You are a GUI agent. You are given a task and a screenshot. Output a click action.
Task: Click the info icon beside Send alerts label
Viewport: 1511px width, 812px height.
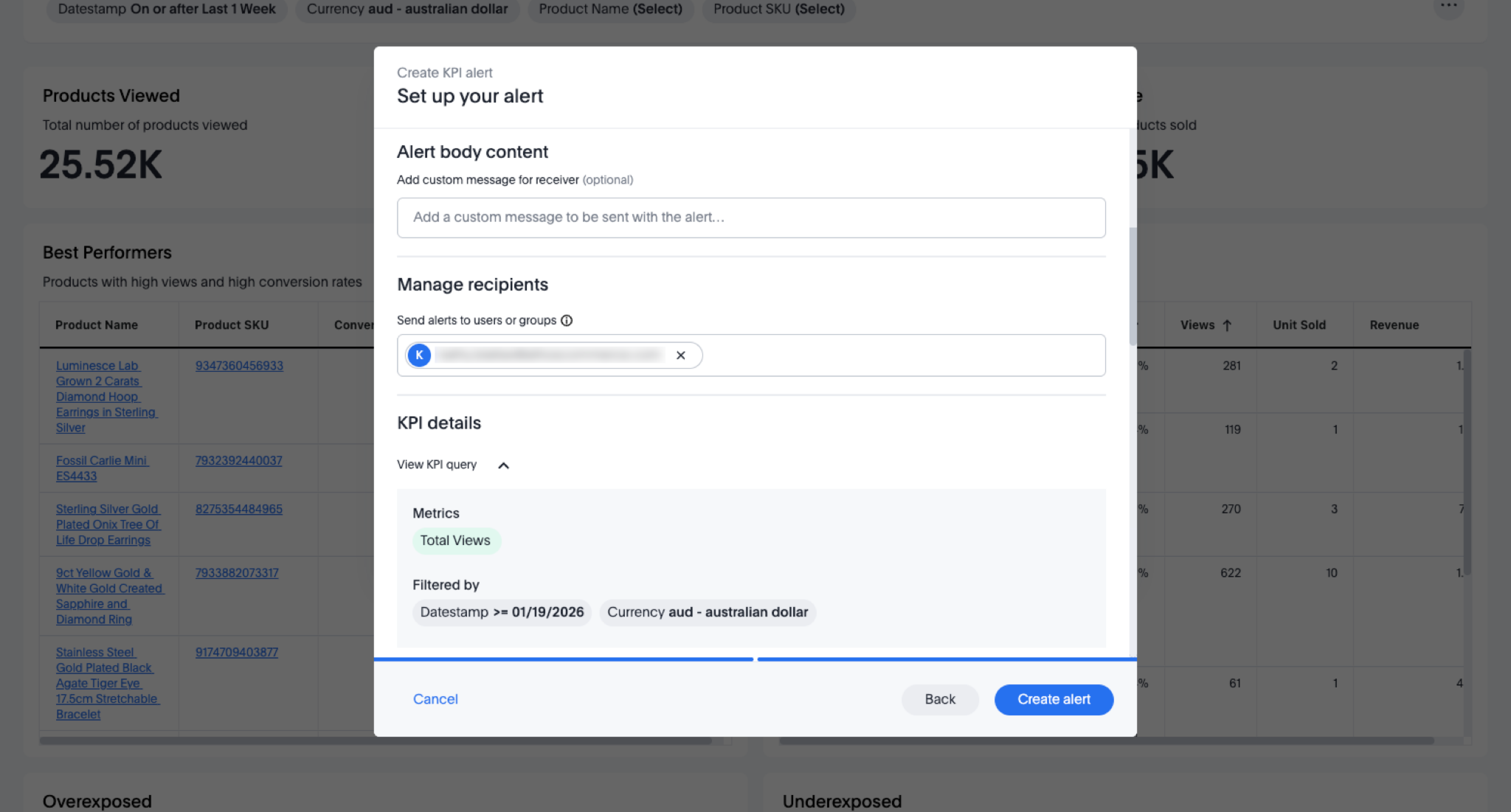tap(567, 320)
